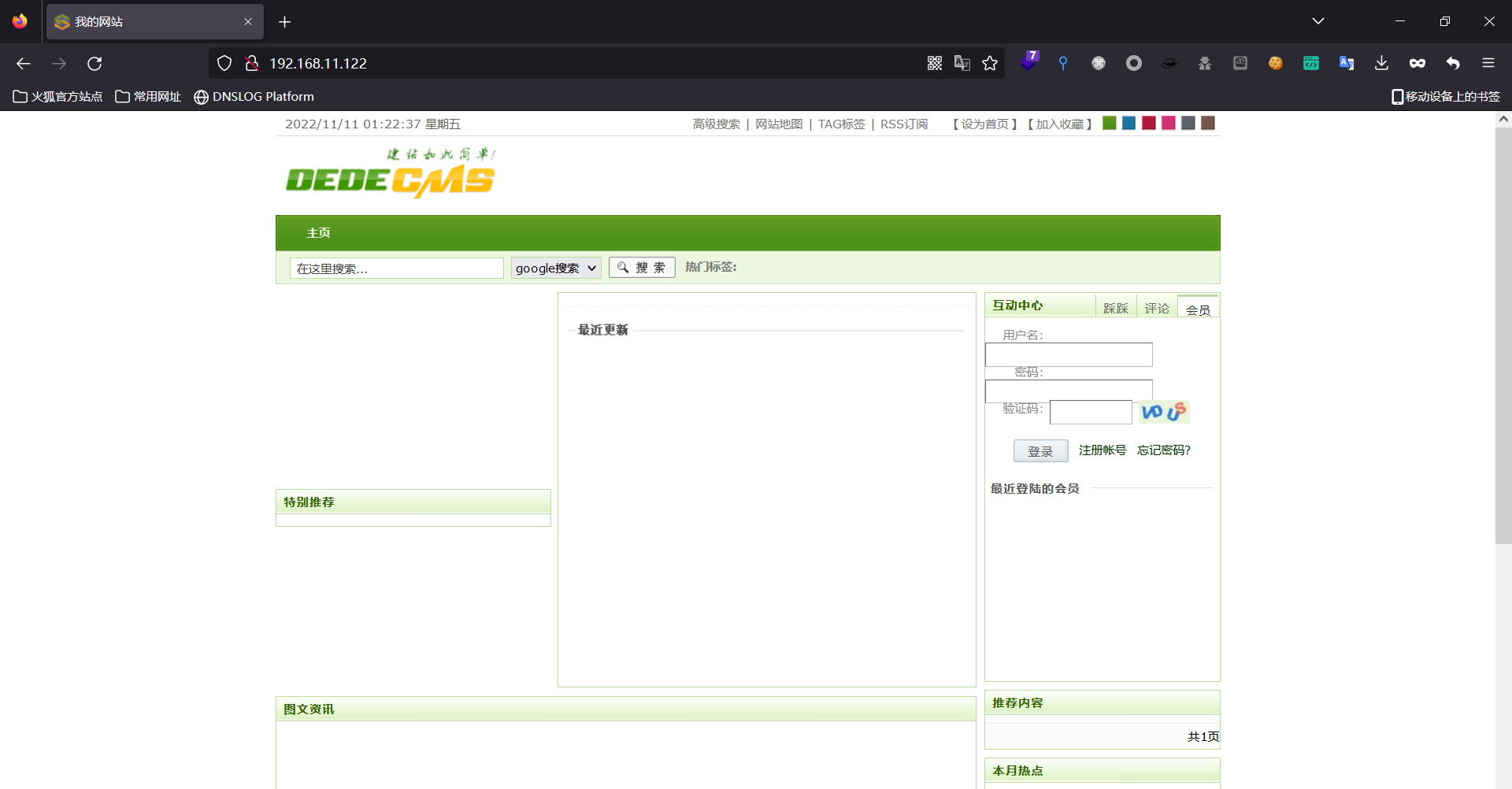This screenshot has height=789, width=1512.
Task: Open the cookie extension icon
Action: point(1276,63)
